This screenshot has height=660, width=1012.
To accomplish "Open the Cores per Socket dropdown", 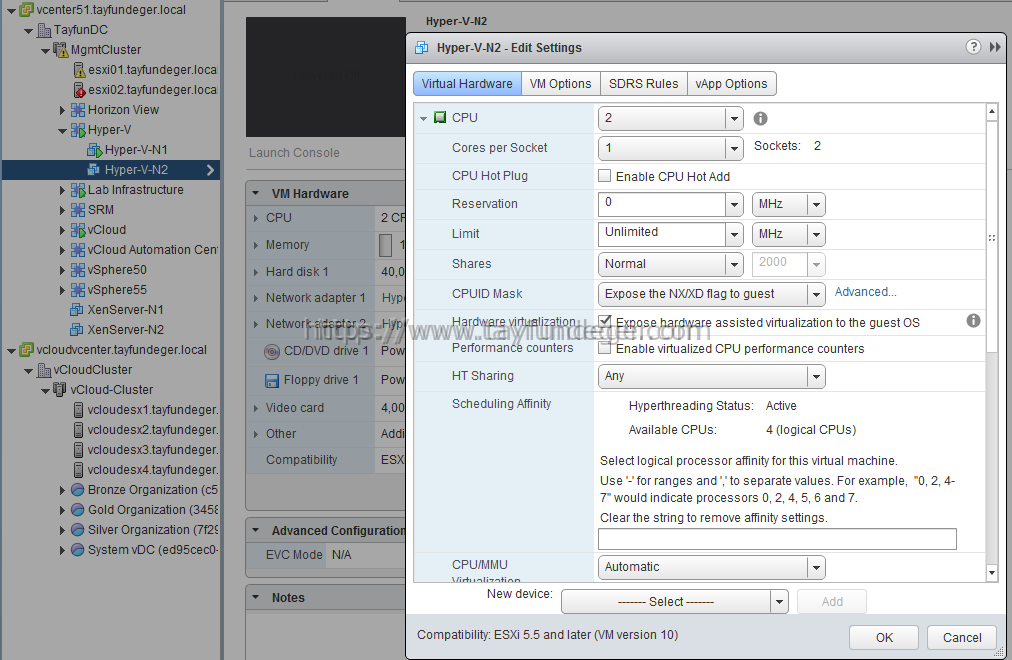I will pos(734,148).
